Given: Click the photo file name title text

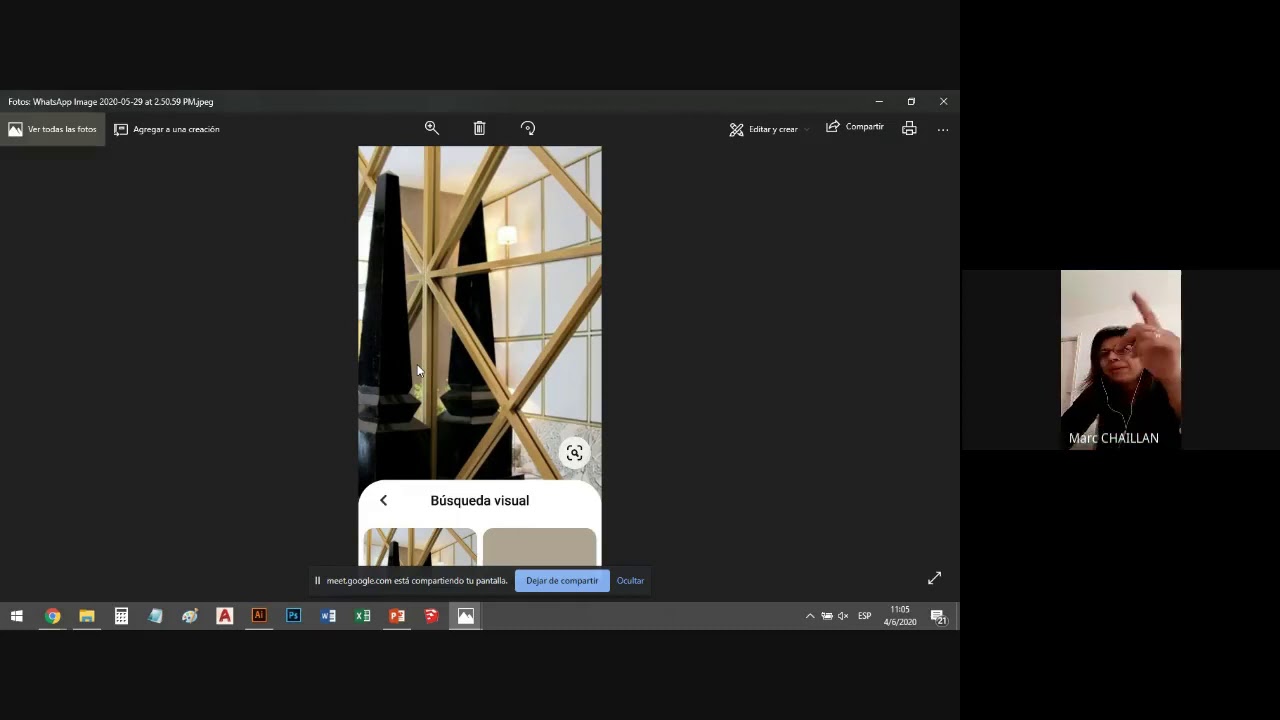Looking at the screenshot, I should [111, 102].
